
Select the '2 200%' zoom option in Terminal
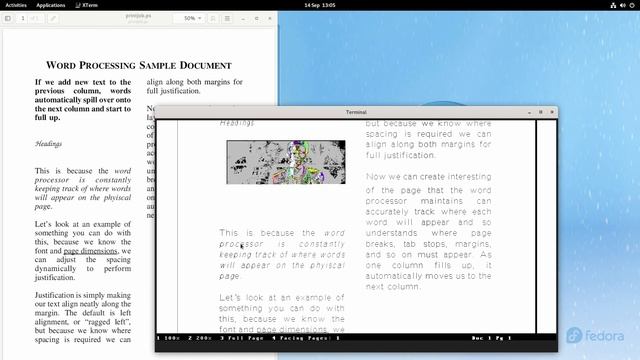(200, 338)
